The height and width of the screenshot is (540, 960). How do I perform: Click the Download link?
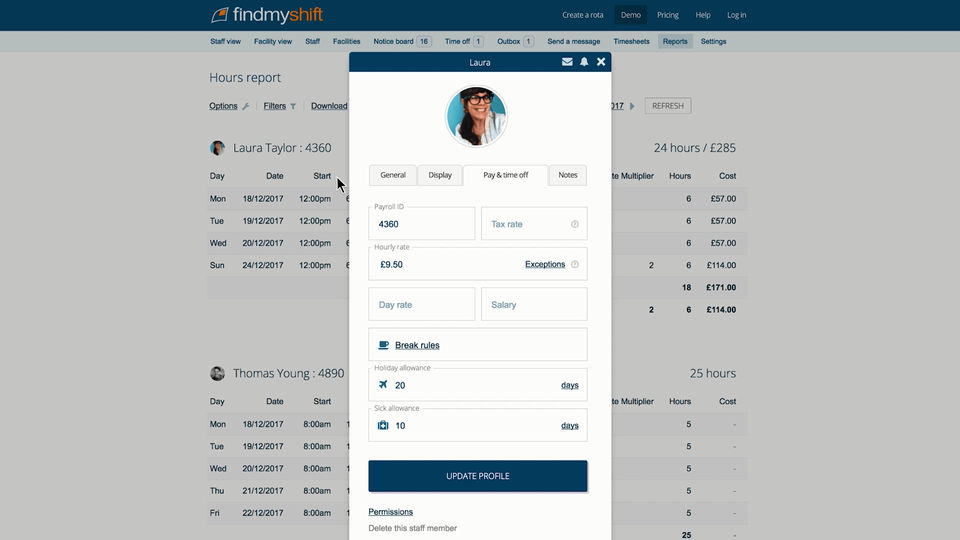(x=329, y=106)
